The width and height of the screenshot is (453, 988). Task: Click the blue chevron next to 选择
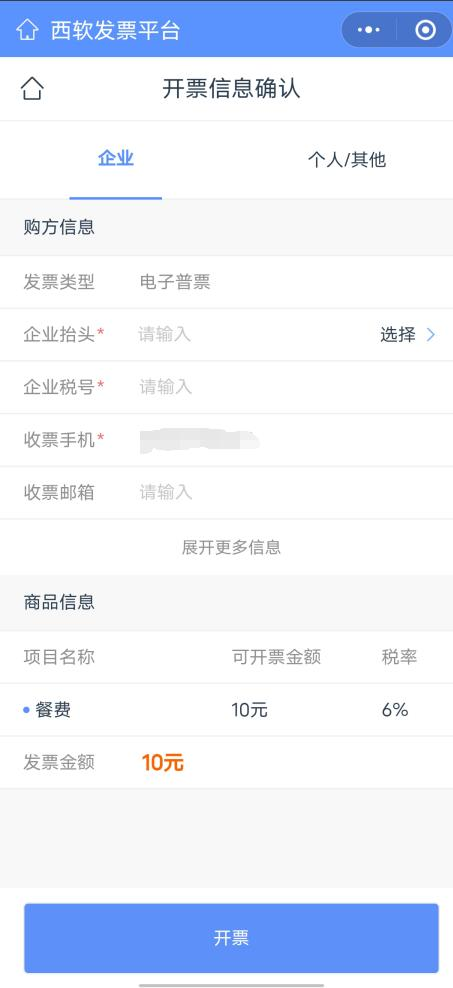pyautogui.click(x=431, y=335)
